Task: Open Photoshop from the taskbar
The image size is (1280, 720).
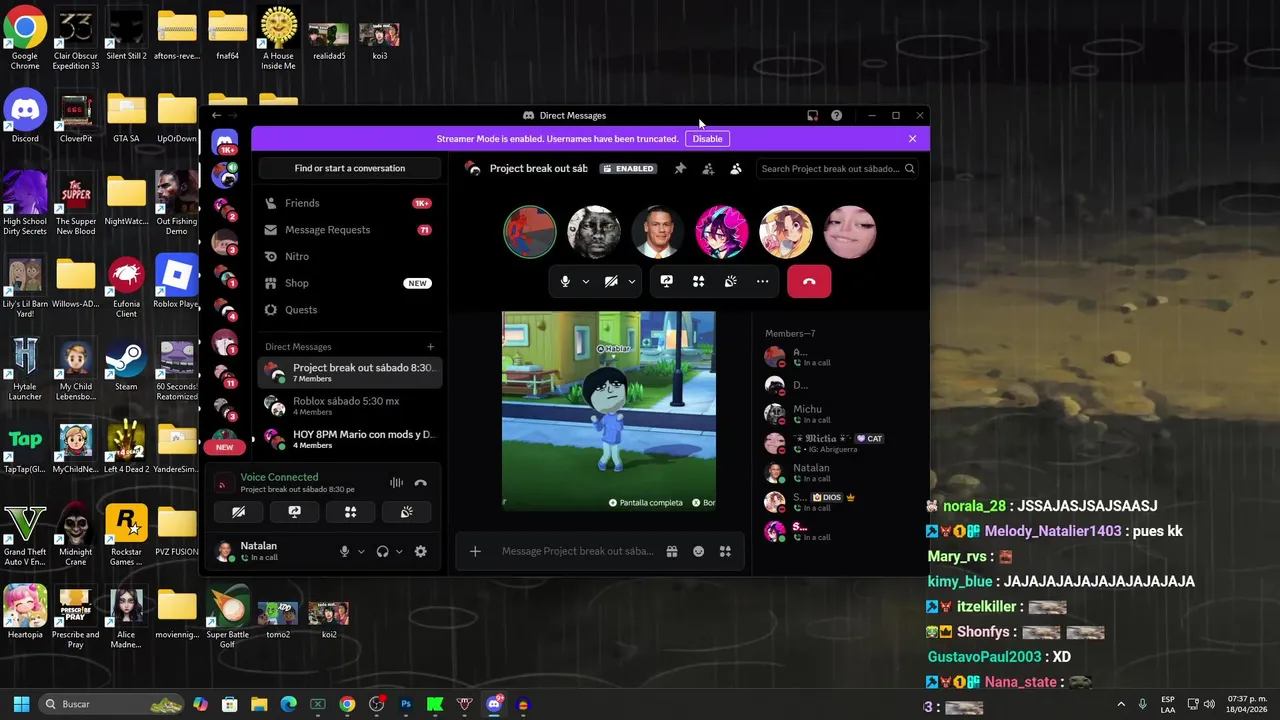Action: click(x=406, y=704)
